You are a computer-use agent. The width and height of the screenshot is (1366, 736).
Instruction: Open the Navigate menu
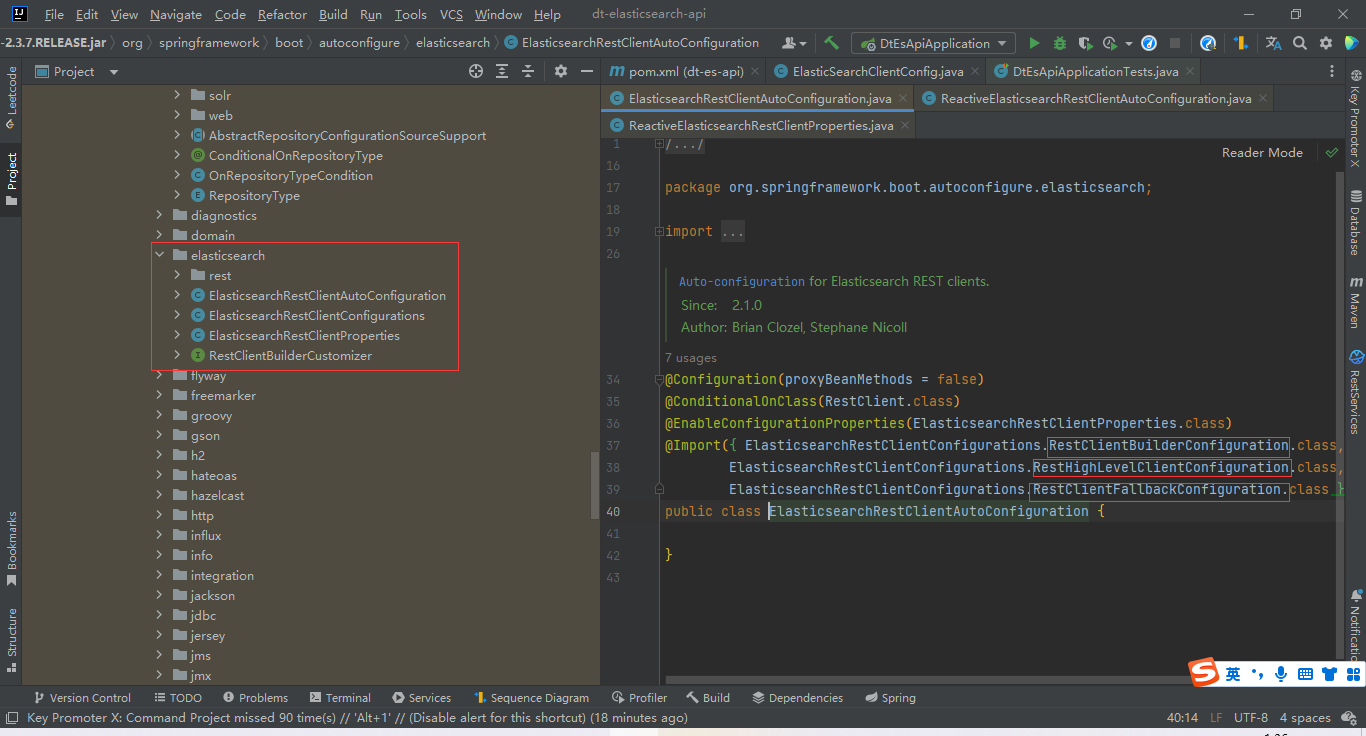point(175,14)
